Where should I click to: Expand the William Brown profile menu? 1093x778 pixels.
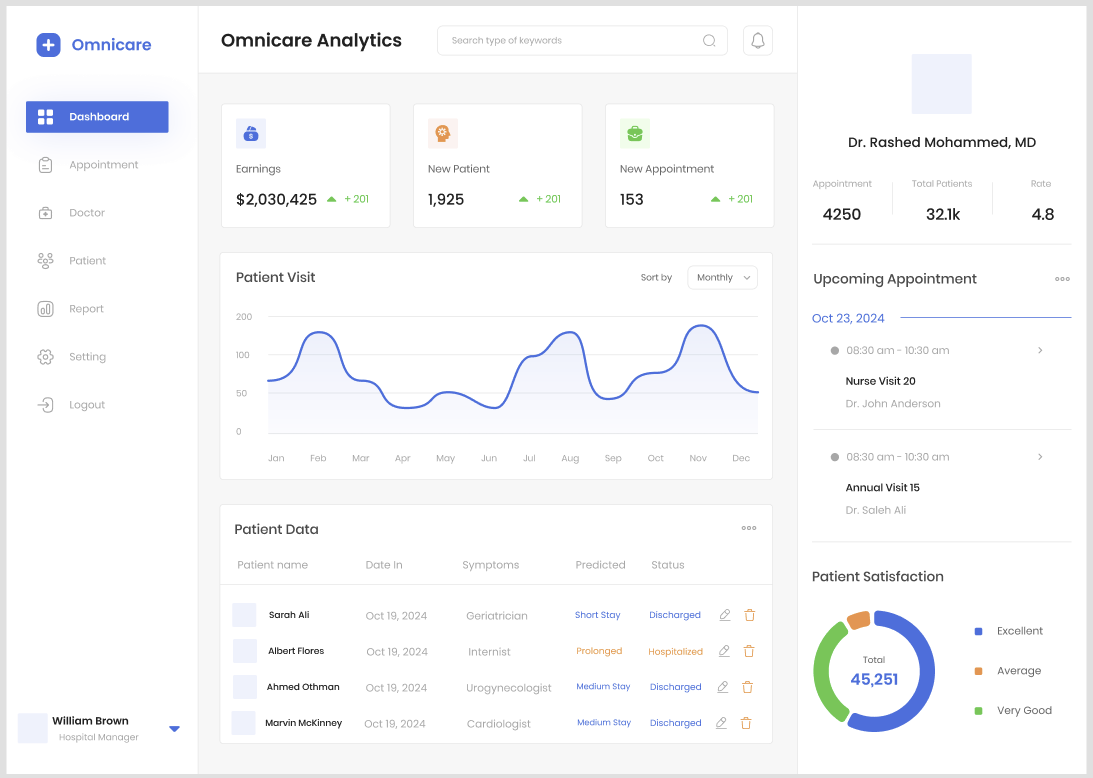click(x=174, y=729)
